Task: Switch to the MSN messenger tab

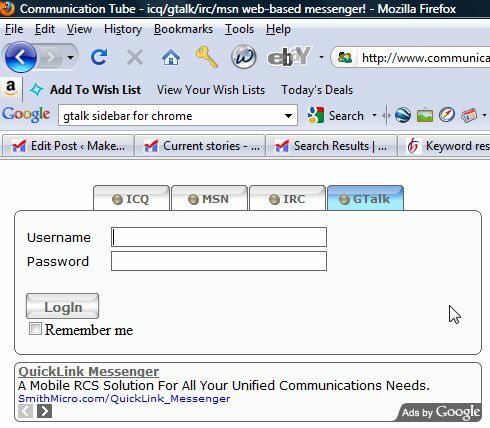Action: pyautogui.click(x=209, y=199)
